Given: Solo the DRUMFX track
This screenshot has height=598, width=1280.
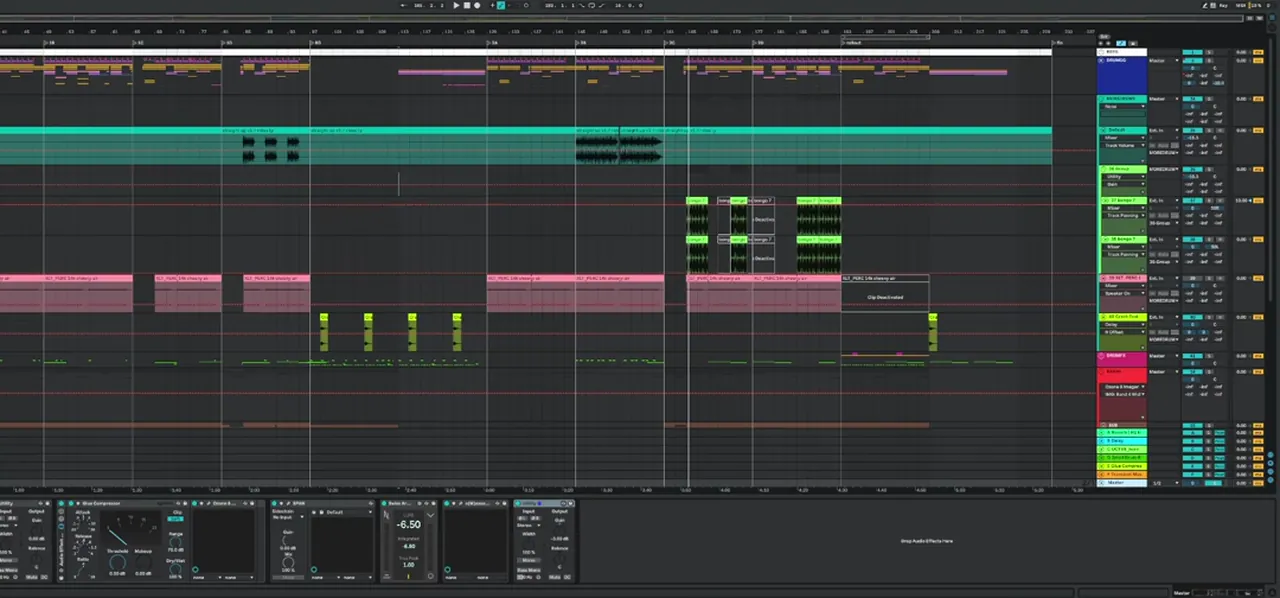Looking at the screenshot, I should tap(1209, 356).
